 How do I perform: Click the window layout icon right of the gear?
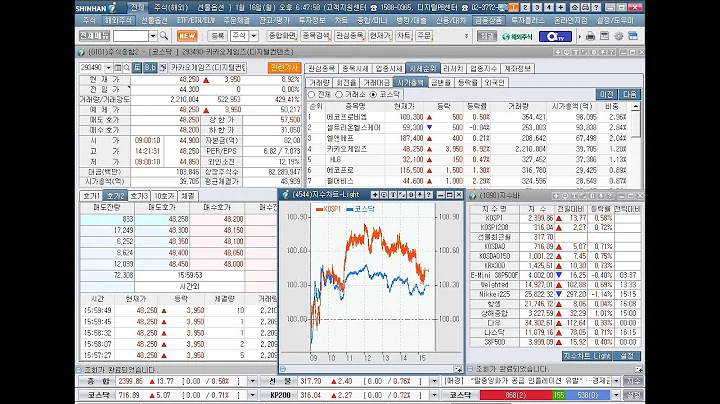(633, 36)
